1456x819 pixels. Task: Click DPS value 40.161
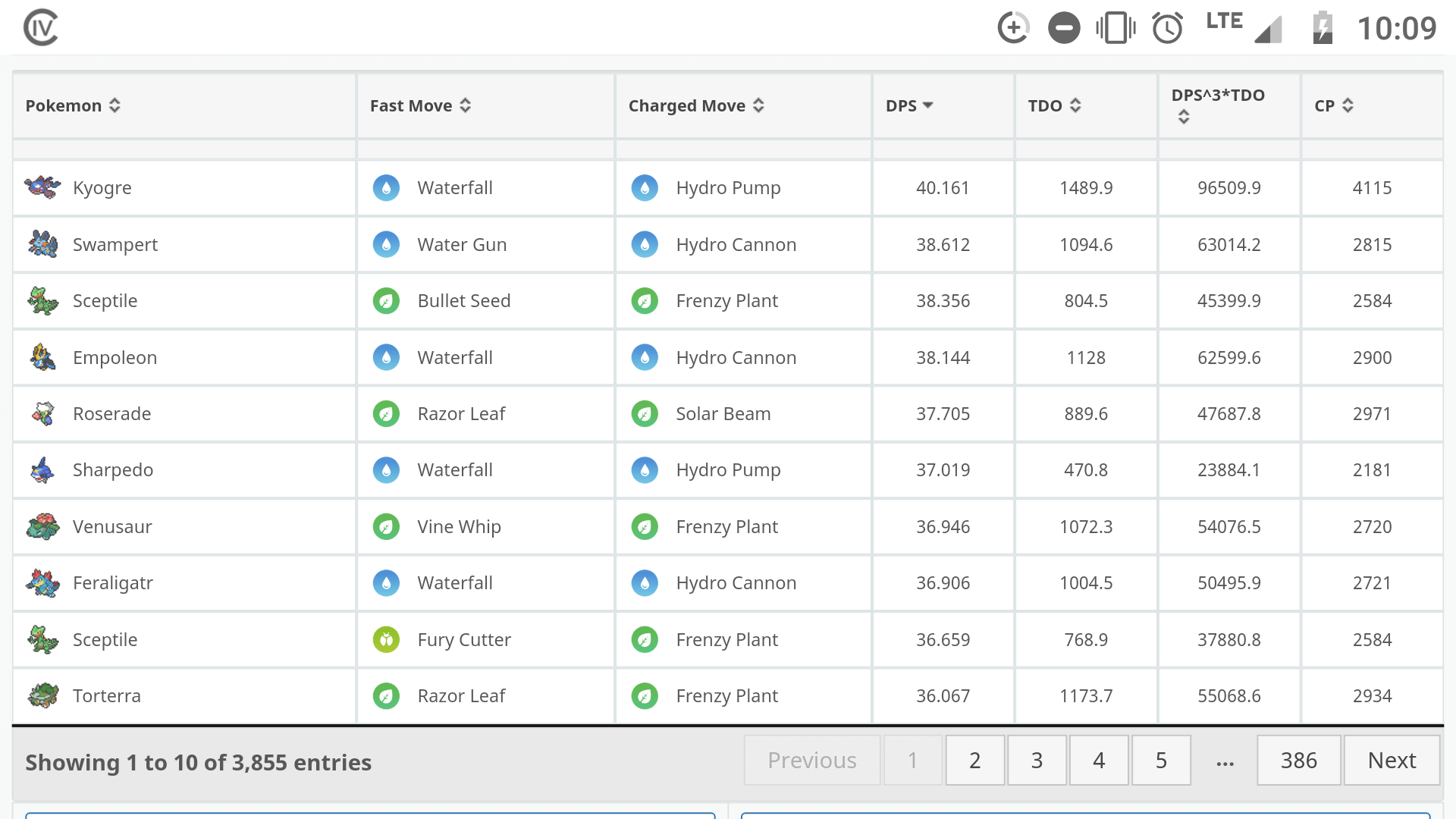[943, 187]
